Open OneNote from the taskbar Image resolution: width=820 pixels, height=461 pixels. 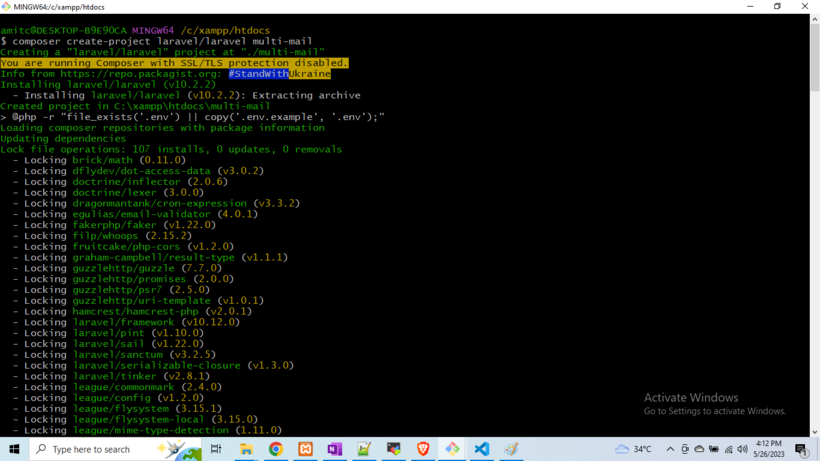(334, 450)
